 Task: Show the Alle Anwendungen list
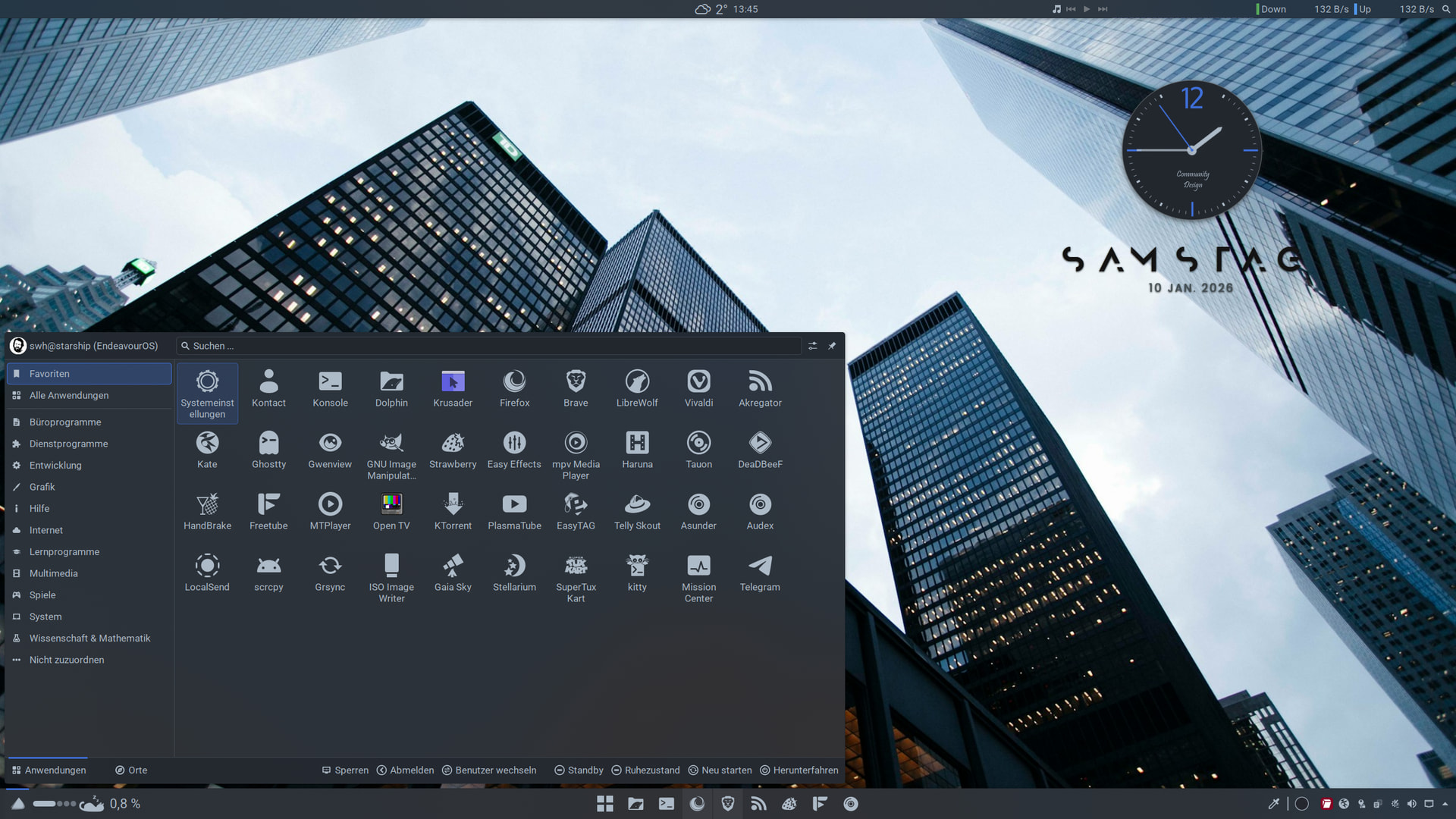click(x=68, y=395)
